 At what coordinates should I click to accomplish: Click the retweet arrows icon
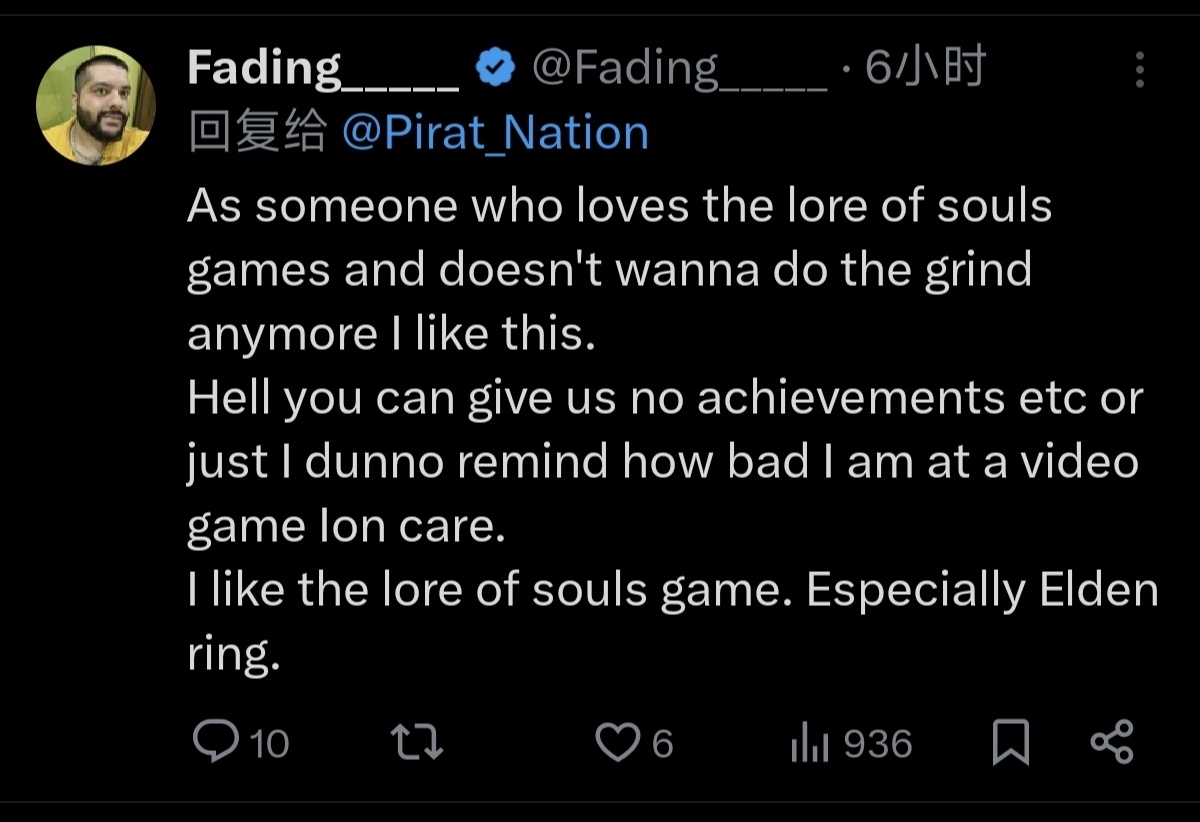[x=416, y=743]
